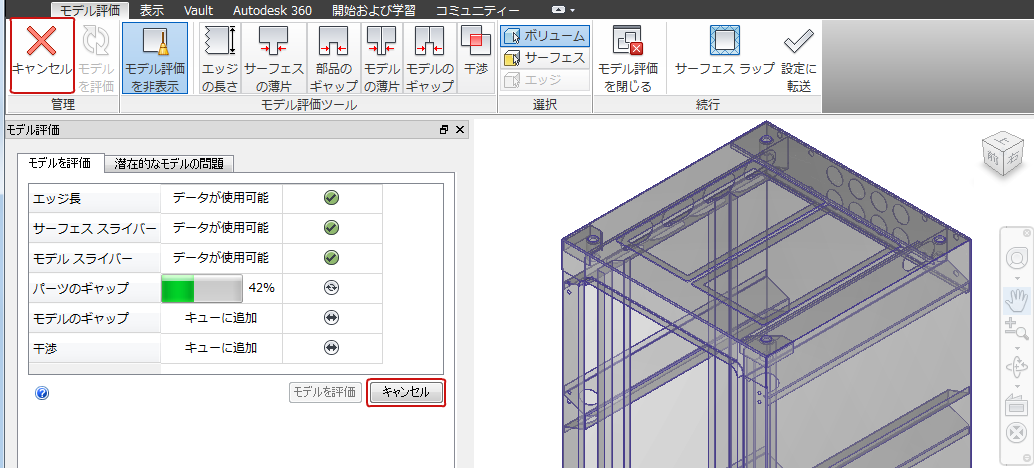This screenshot has height=468, width=1034.
Task: Activate the Pan hand tool
Action: tap(1017, 301)
